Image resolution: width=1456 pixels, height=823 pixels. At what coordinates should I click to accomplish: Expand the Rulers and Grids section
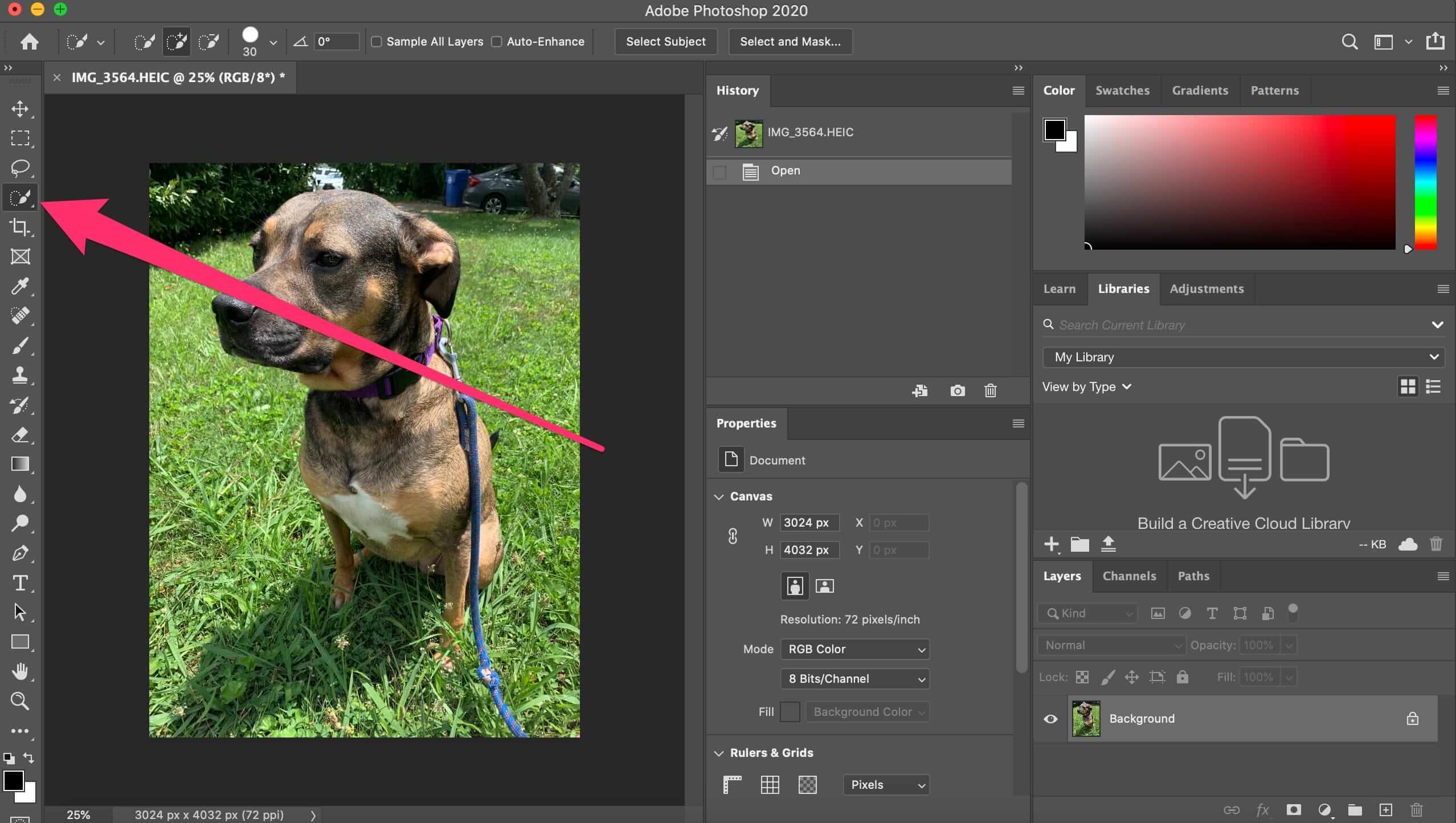point(719,752)
